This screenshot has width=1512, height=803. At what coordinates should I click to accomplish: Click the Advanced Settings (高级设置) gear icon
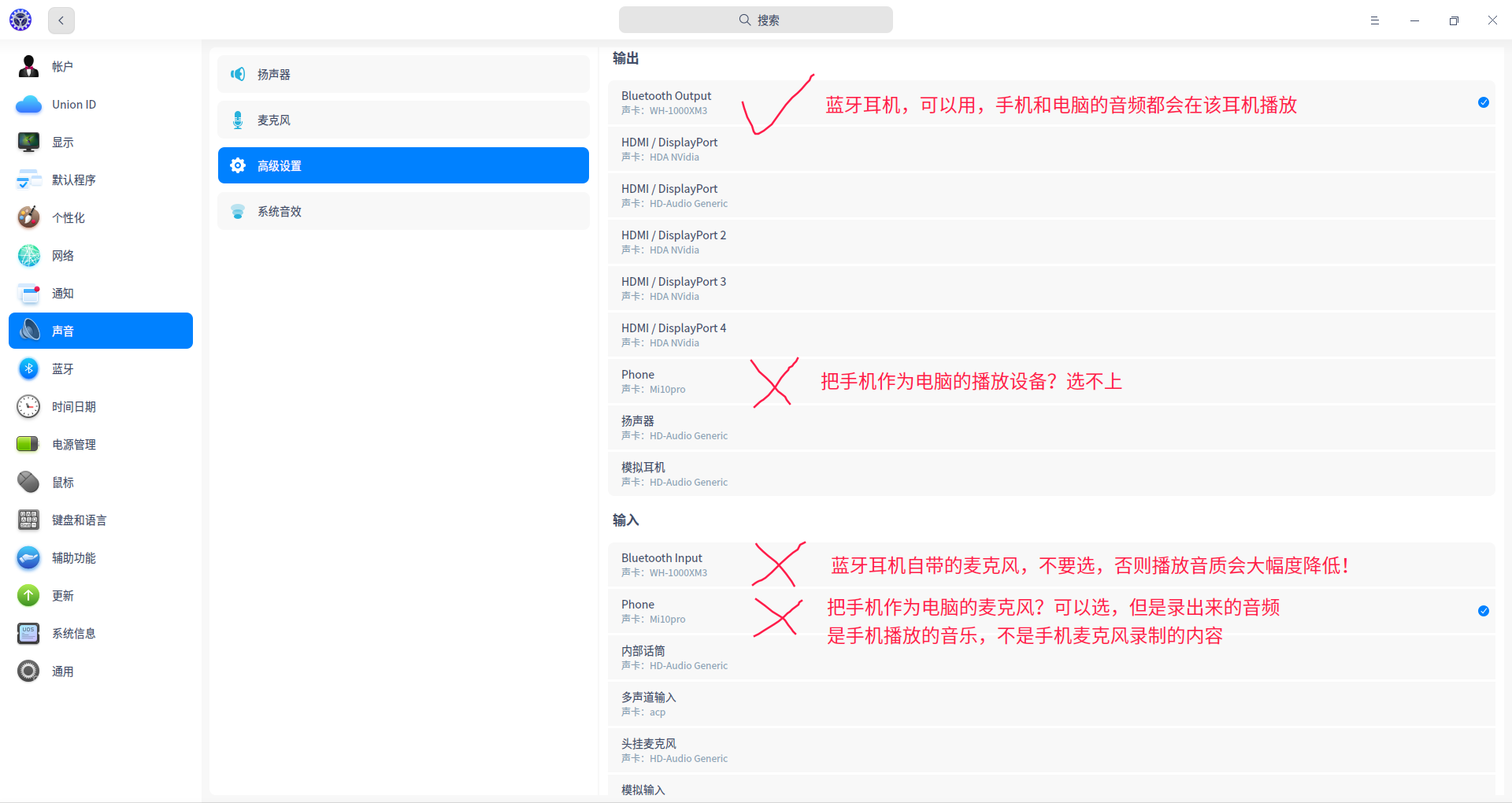point(238,165)
